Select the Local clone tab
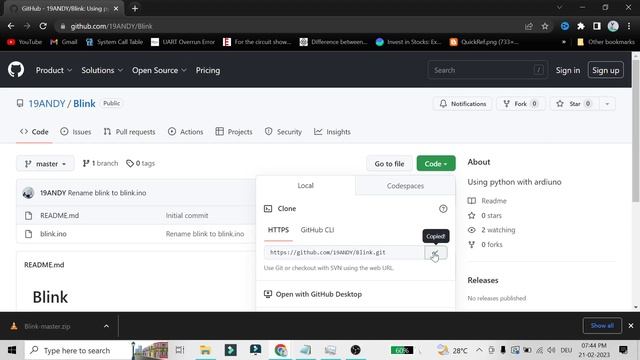Image resolution: width=640 pixels, height=360 pixels. click(305, 185)
